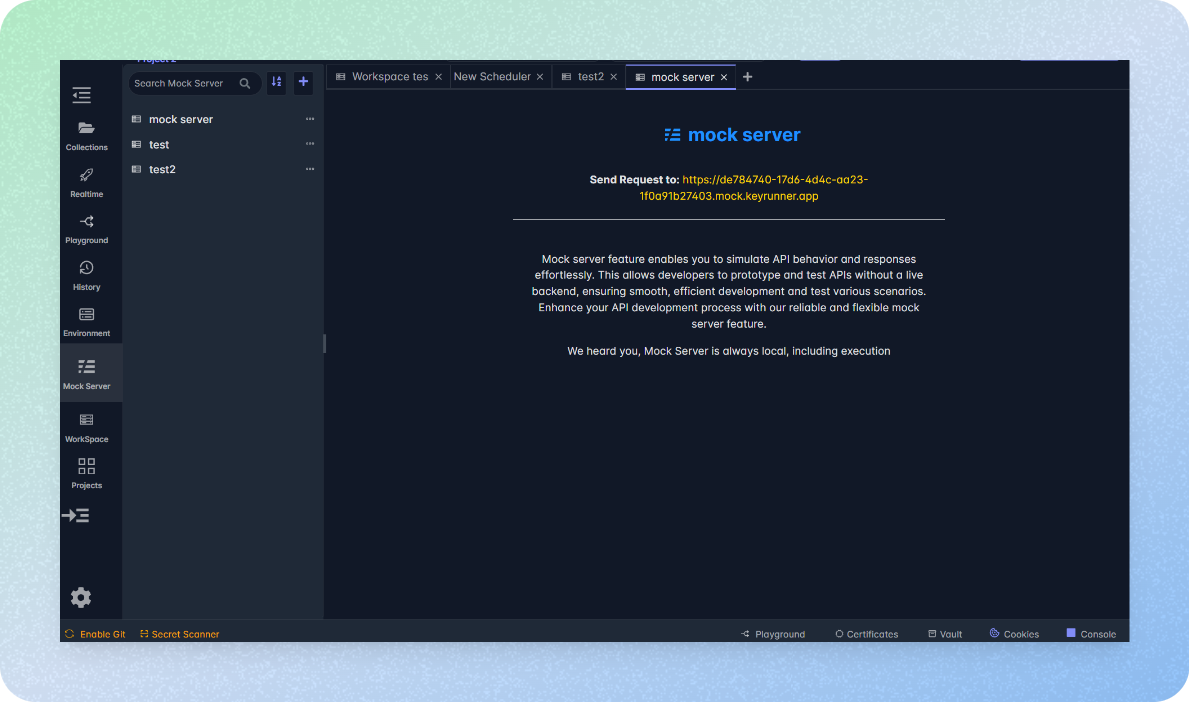1189x702 pixels.
Task: Click inside the Search Mock Server field
Action: pyautogui.click(x=185, y=83)
